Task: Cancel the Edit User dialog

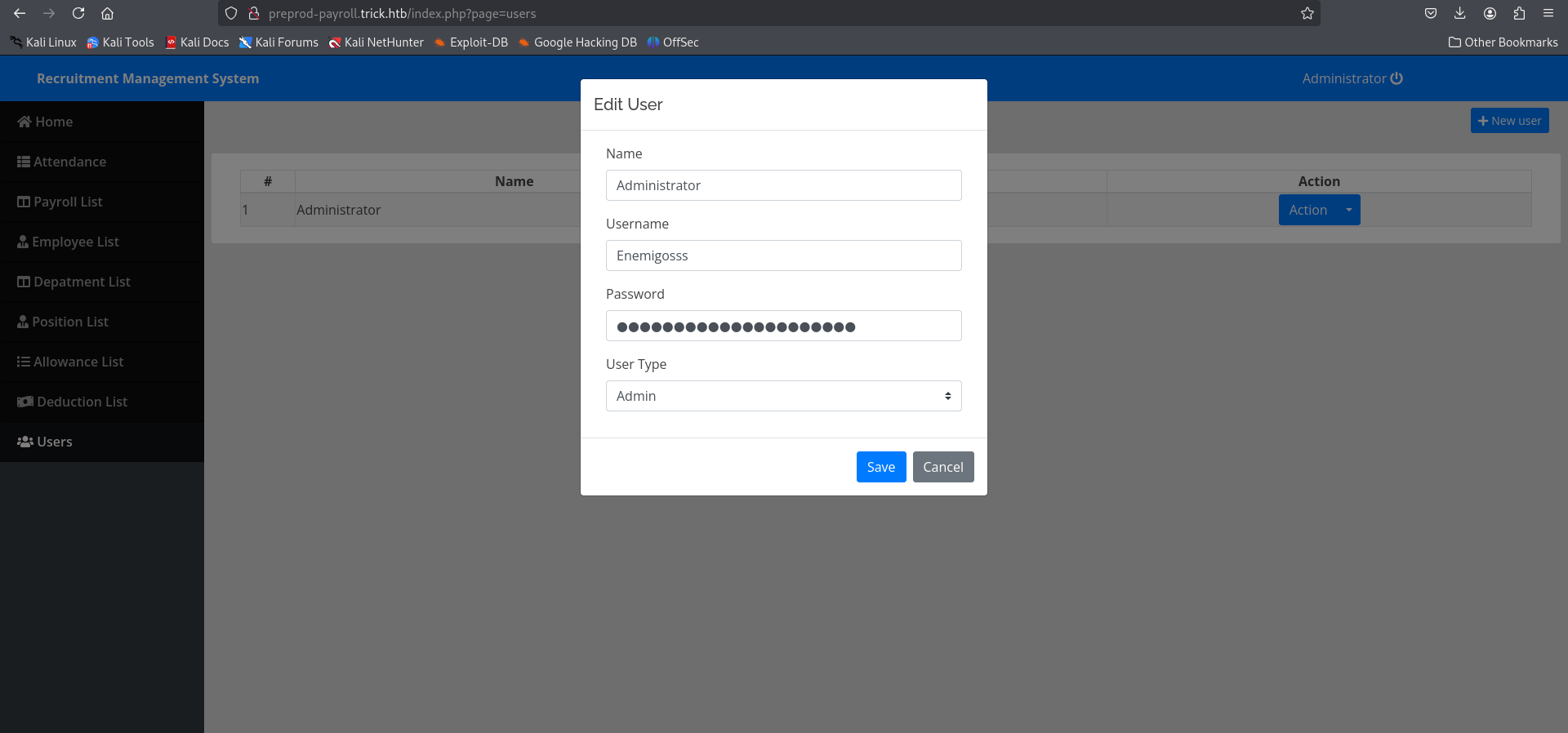Action: [x=942, y=467]
